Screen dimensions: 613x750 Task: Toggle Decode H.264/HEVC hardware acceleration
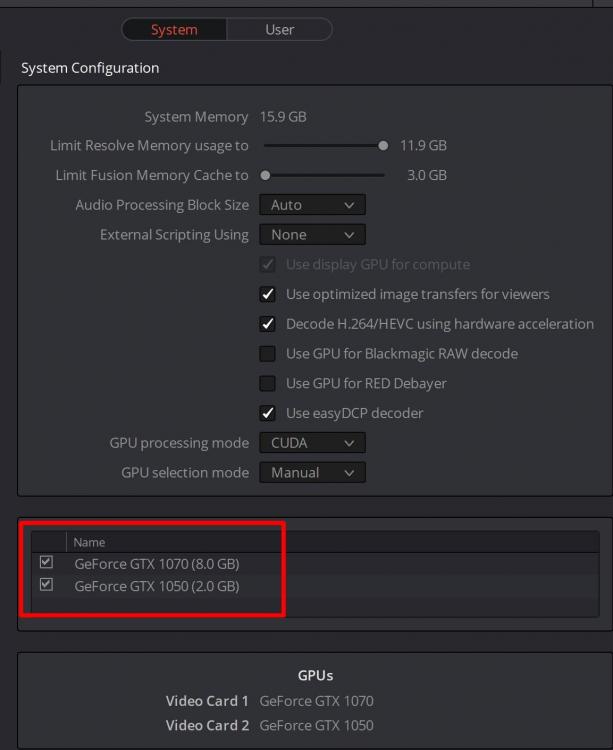267,324
